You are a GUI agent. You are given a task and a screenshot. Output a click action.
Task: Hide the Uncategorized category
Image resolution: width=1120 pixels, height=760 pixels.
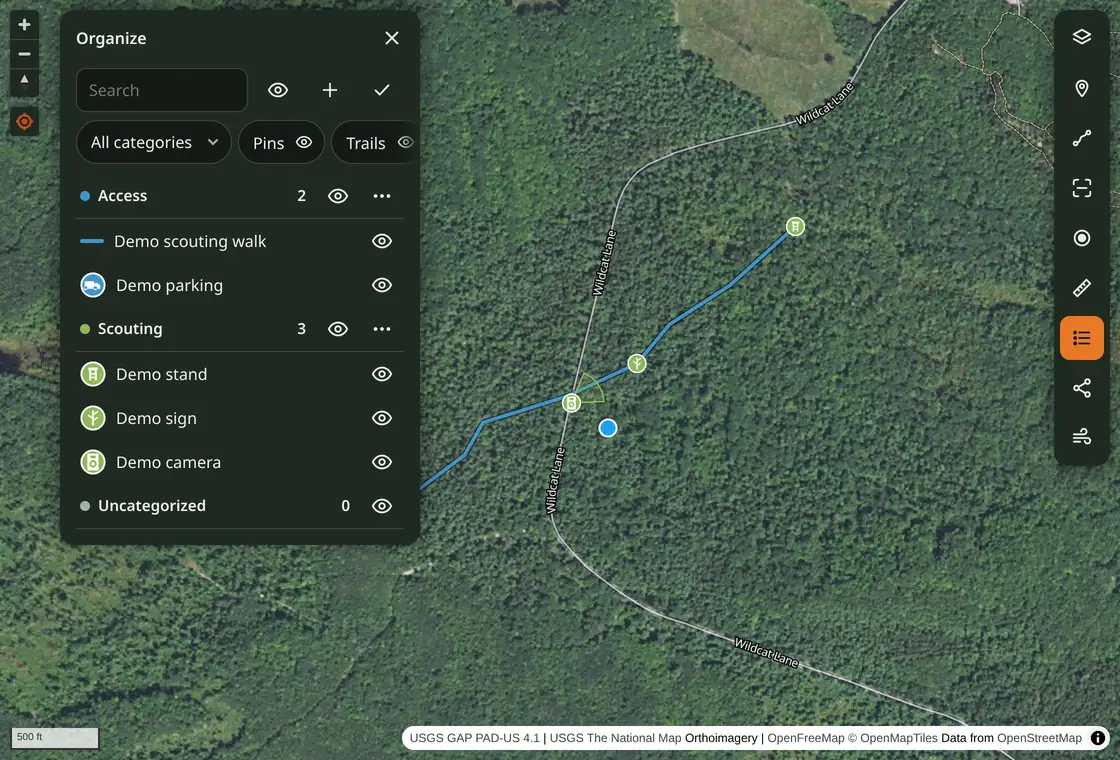(382, 506)
